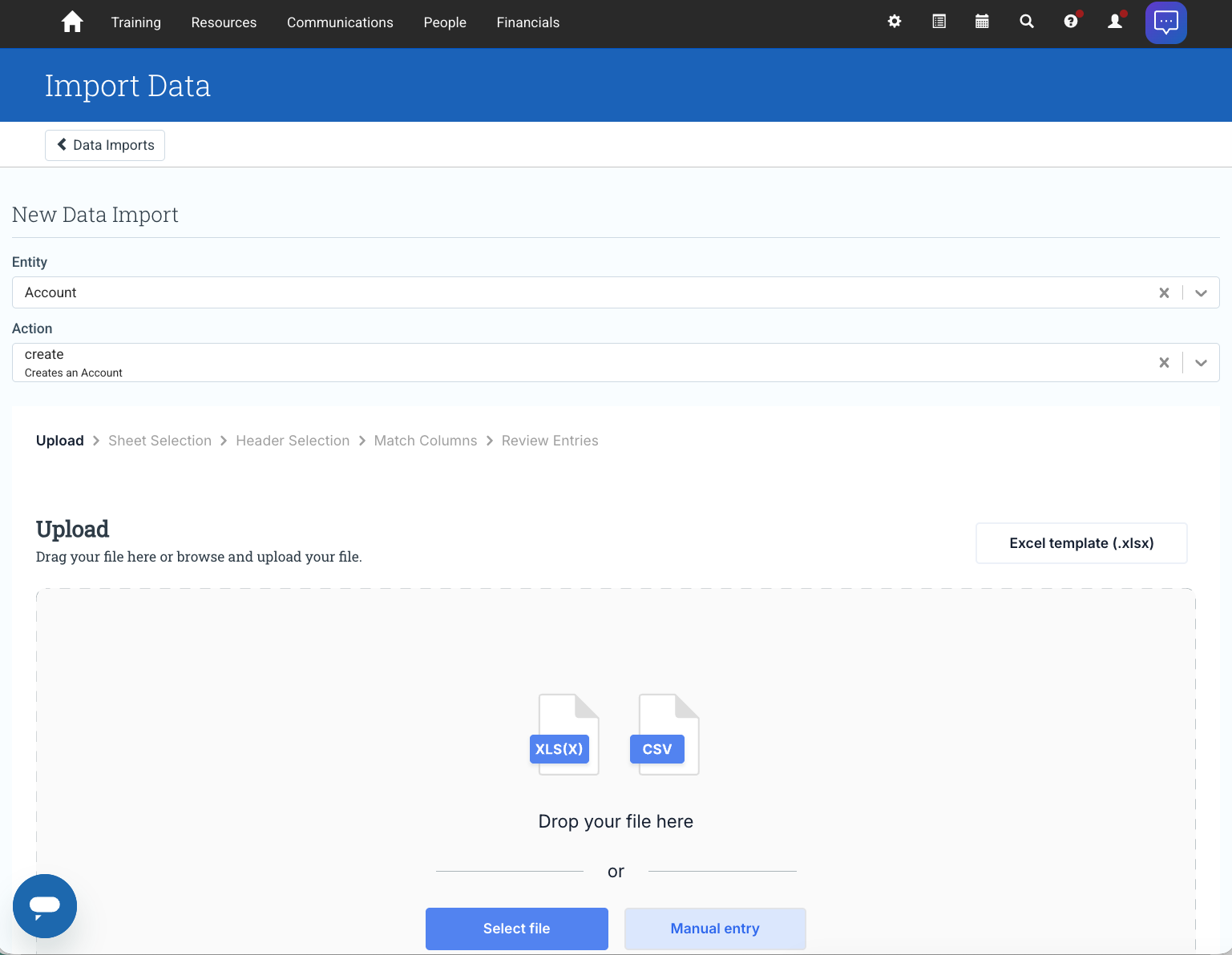Select the Sheet Selection step
1232x955 pixels.
click(x=160, y=441)
